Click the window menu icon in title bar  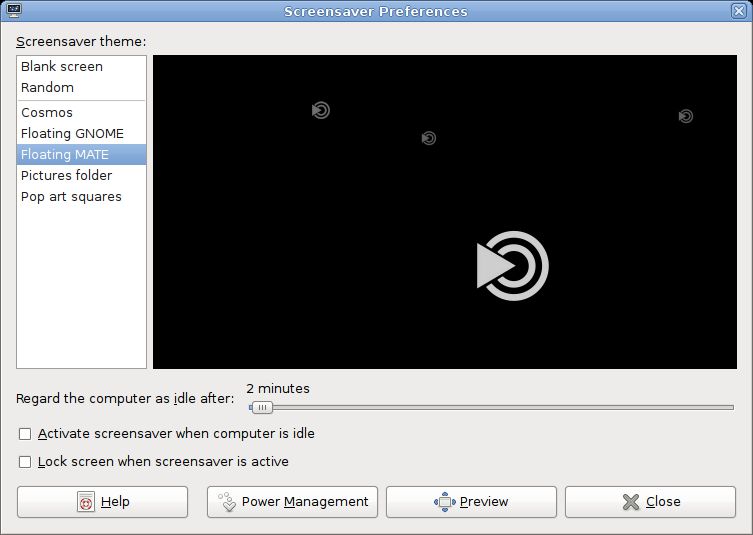pyautogui.click(x=13, y=11)
